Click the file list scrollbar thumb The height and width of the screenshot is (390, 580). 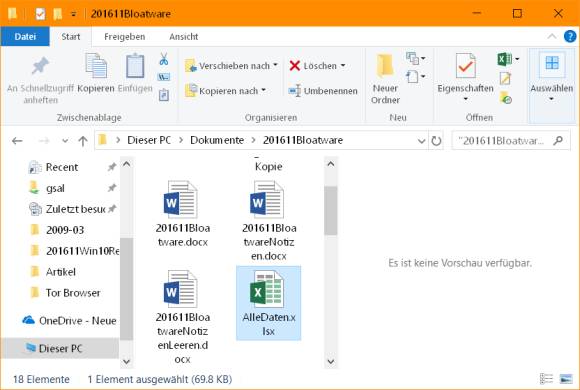[331, 211]
